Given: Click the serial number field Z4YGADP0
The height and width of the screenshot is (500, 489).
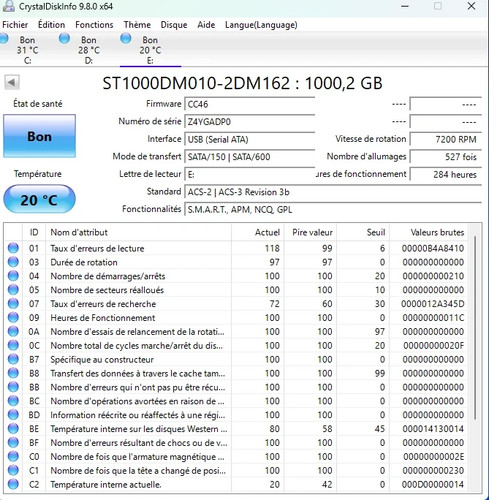Looking at the screenshot, I should click(250, 122).
